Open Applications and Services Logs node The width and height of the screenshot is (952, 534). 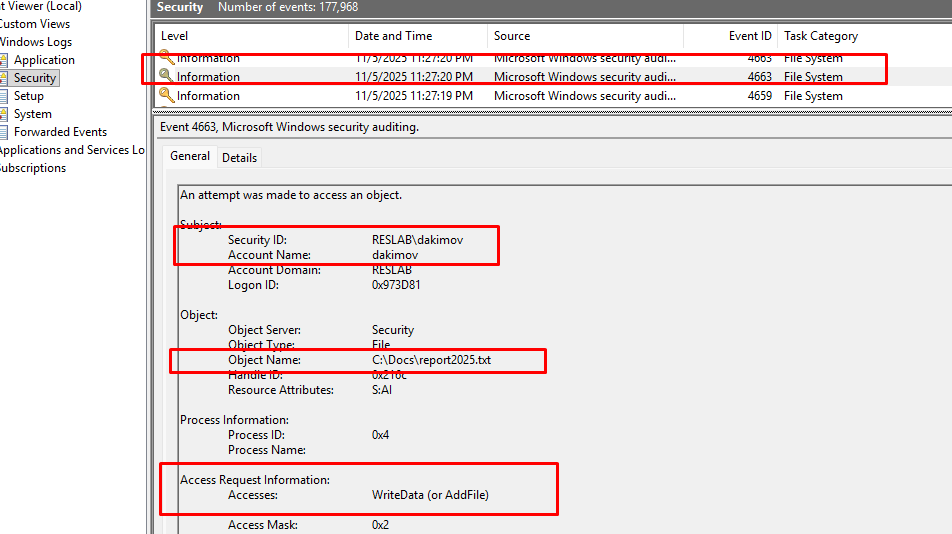click(x=72, y=150)
